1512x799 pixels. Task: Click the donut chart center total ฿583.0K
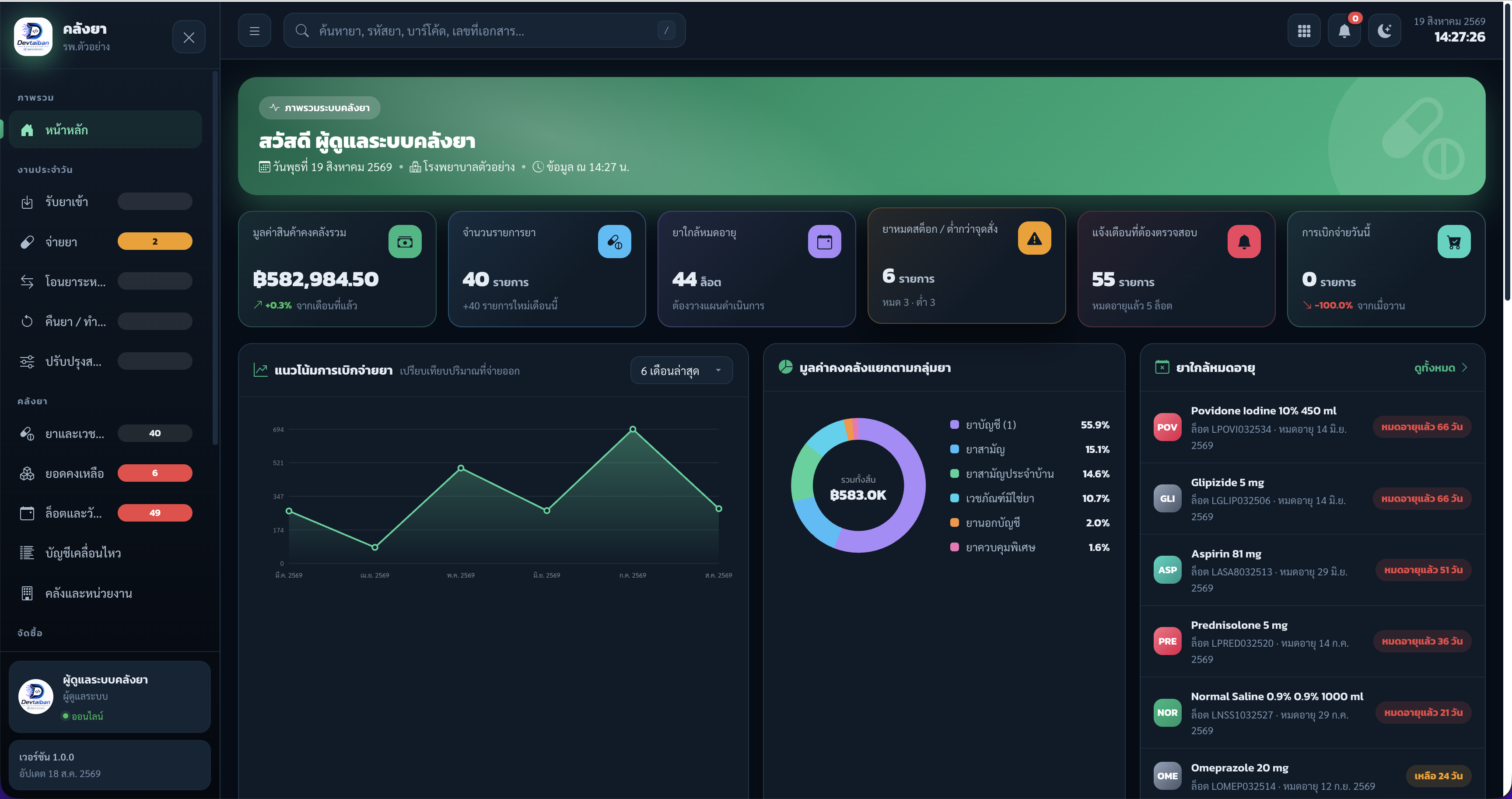[x=858, y=495]
